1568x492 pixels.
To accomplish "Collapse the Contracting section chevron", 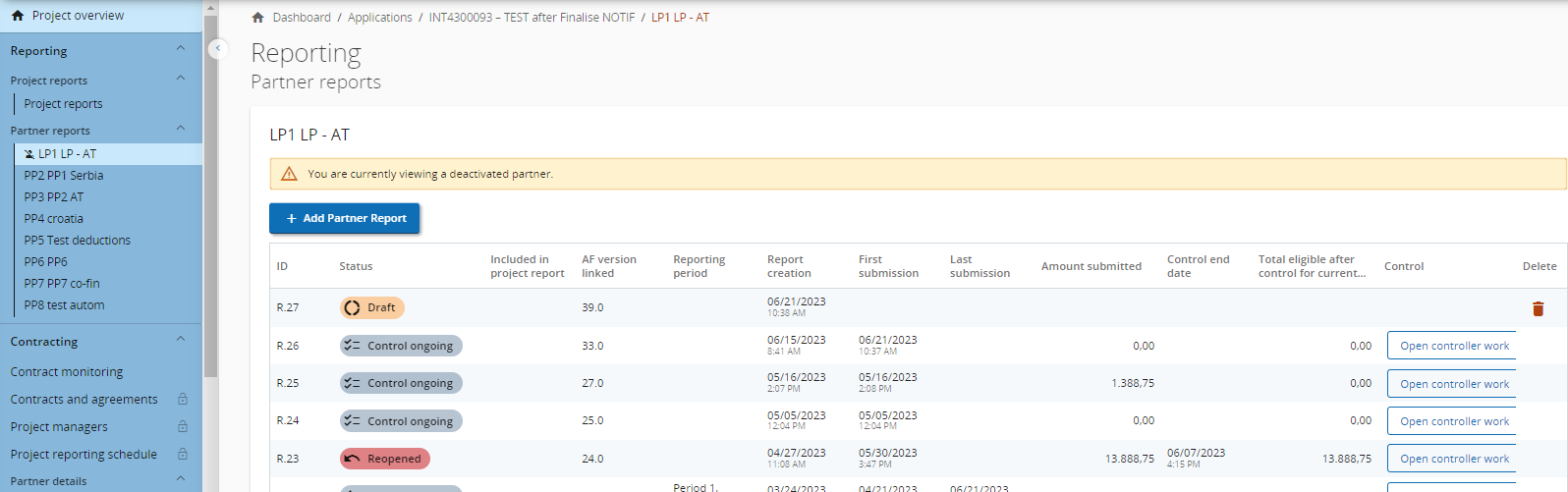I will pos(180,340).
